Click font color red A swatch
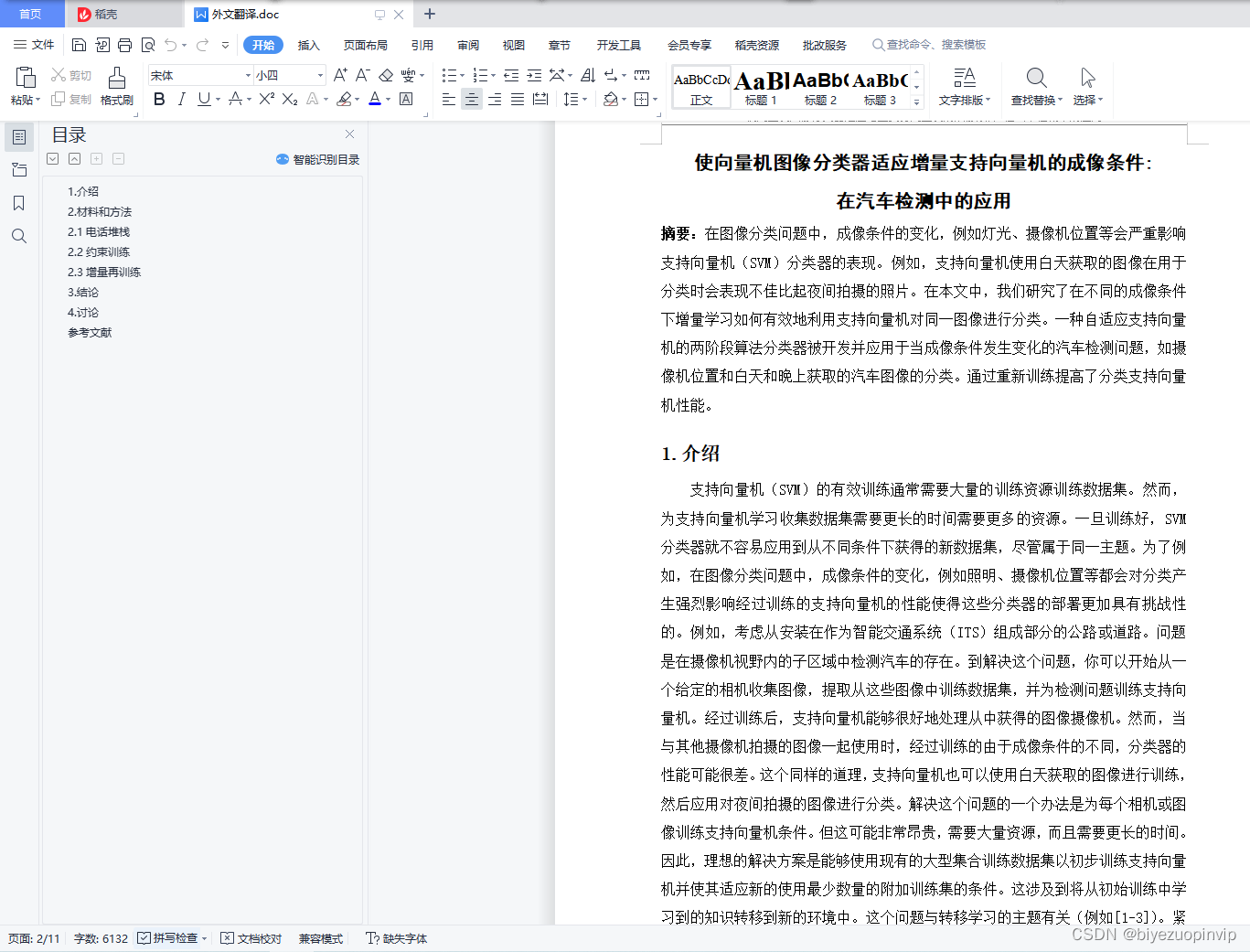 pos(375,99)
